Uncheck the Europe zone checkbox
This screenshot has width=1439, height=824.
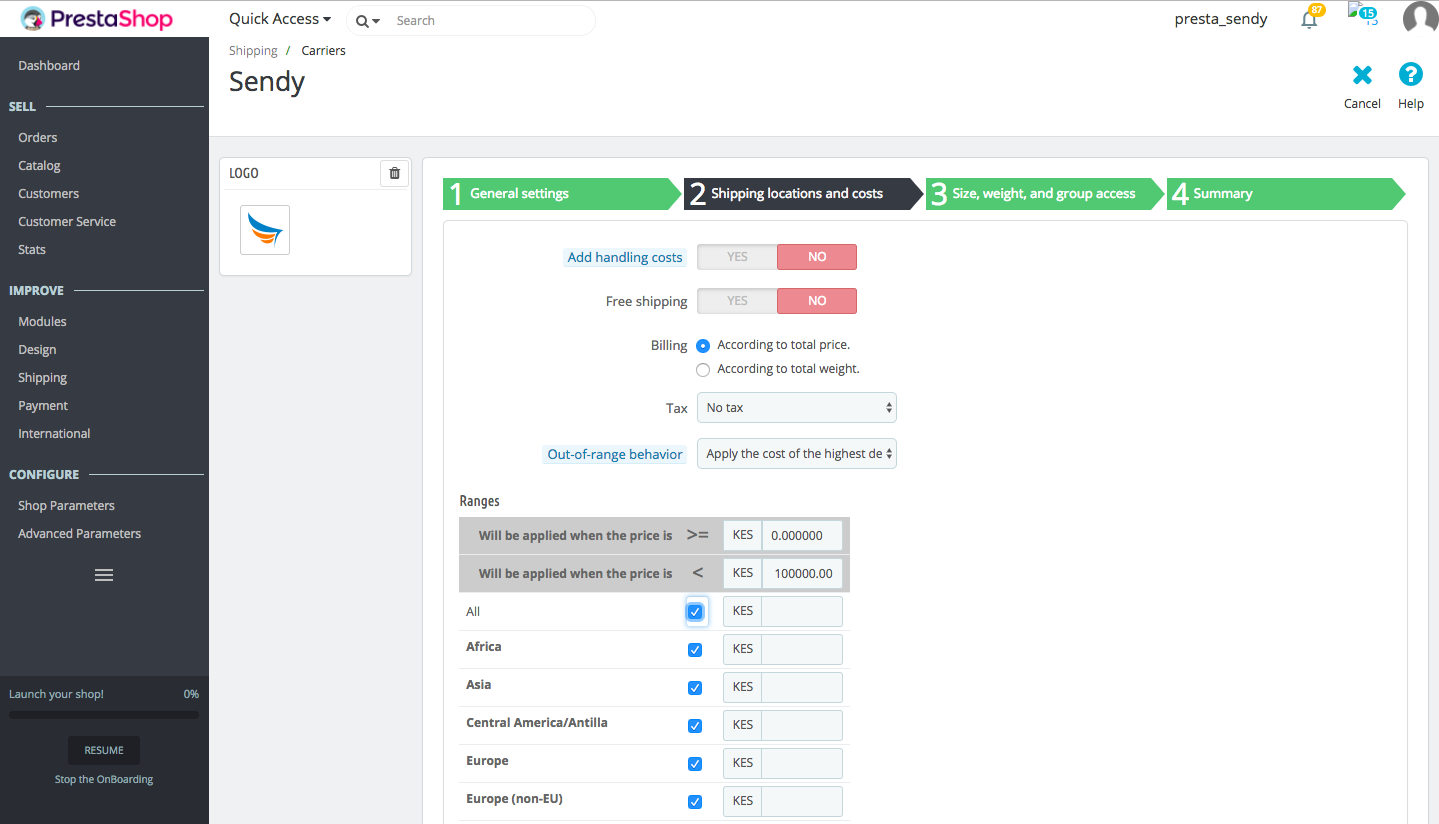coord(695,764)
